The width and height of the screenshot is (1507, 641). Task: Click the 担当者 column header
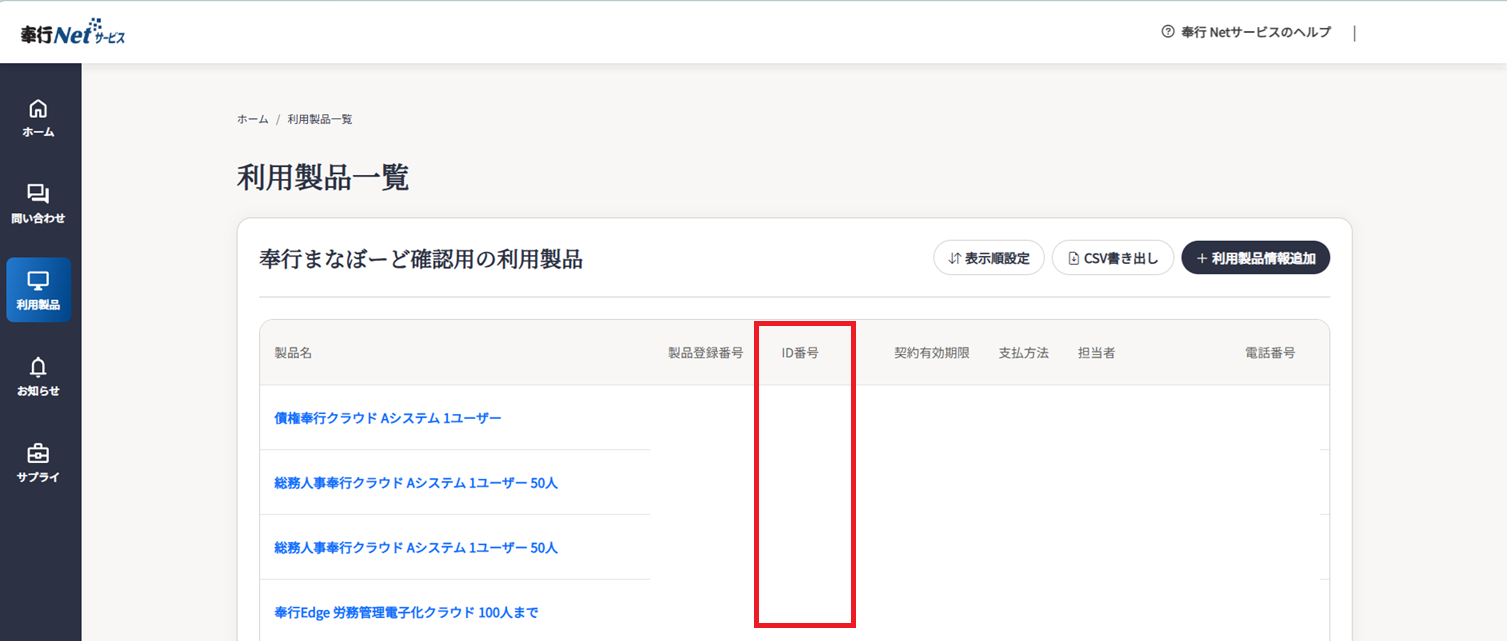1097,353
